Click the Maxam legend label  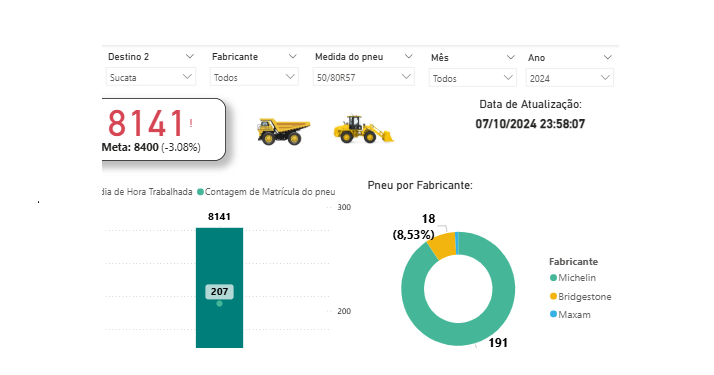pyautogui.click(x=574, y=314)
